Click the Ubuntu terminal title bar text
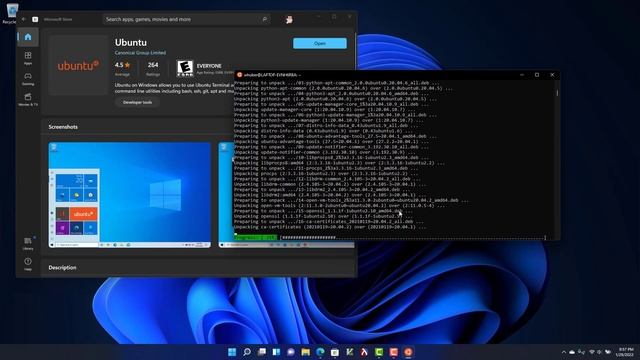 point(272,75)
